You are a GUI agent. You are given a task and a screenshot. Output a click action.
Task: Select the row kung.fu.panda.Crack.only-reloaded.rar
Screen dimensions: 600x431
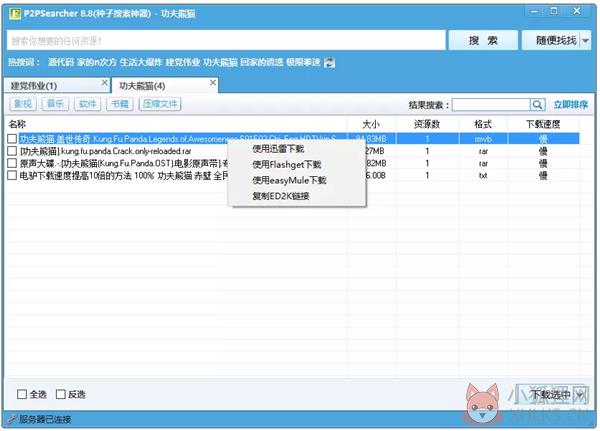click(106, 151)
